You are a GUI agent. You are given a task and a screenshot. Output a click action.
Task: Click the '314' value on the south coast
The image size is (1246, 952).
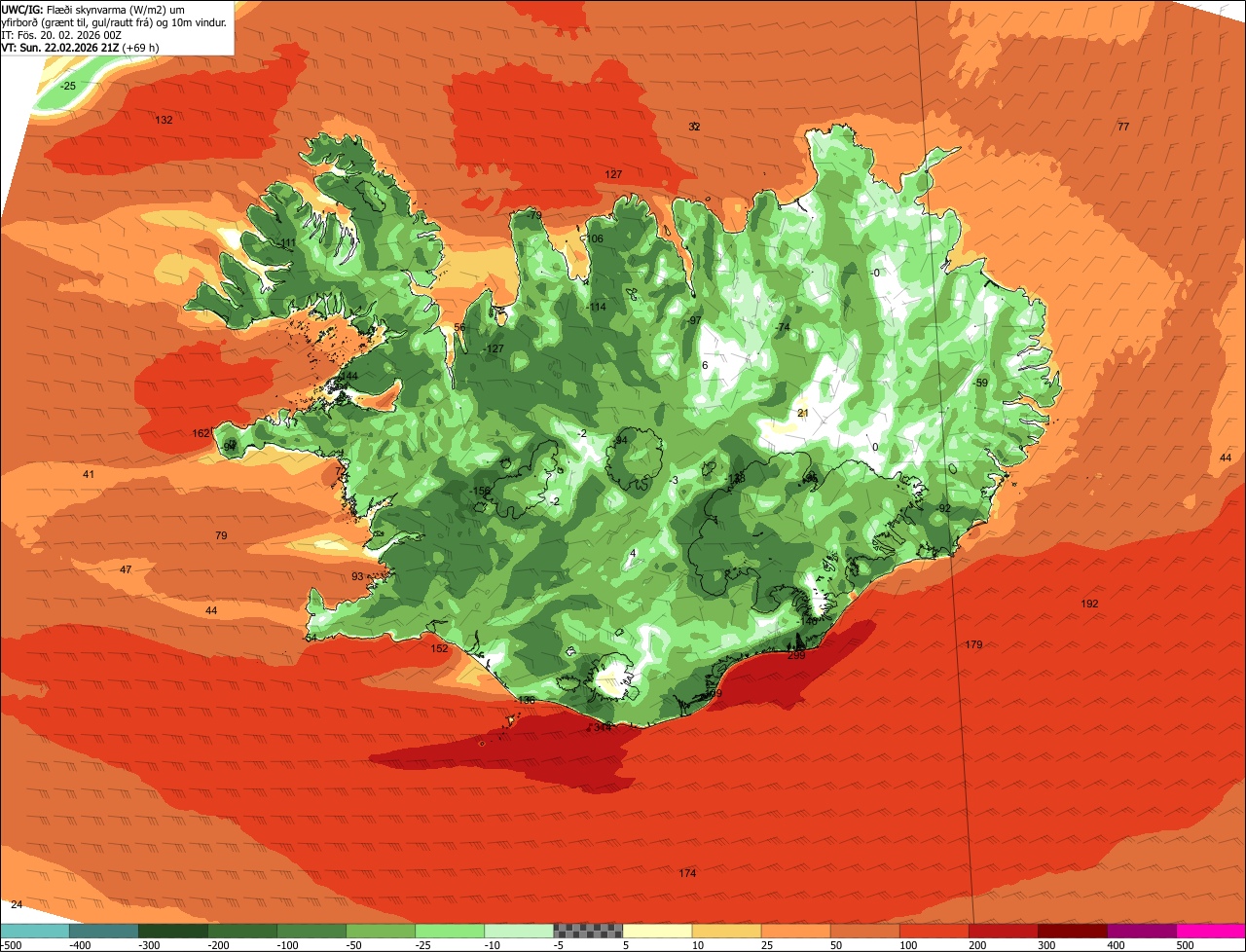point(603,727)
